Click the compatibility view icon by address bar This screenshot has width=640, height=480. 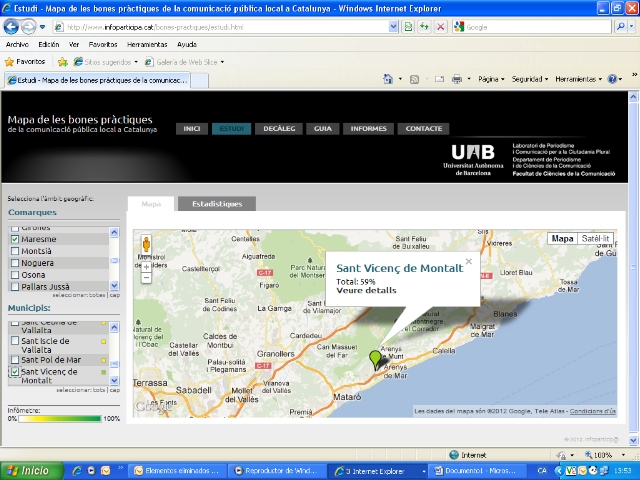point(408,27)
